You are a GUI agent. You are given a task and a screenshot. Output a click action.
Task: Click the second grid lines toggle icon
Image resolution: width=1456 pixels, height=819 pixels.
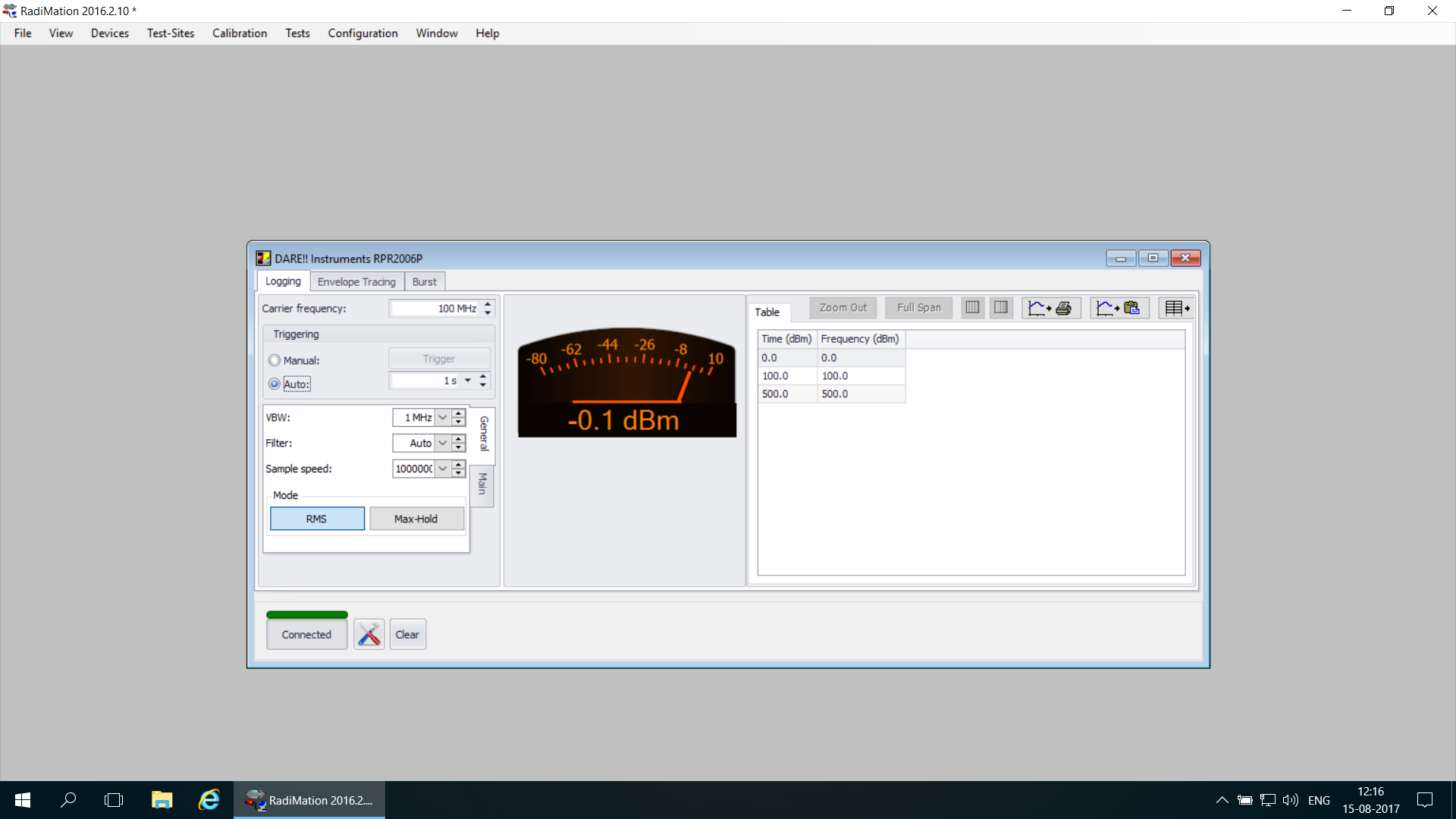click(1001, 308)
